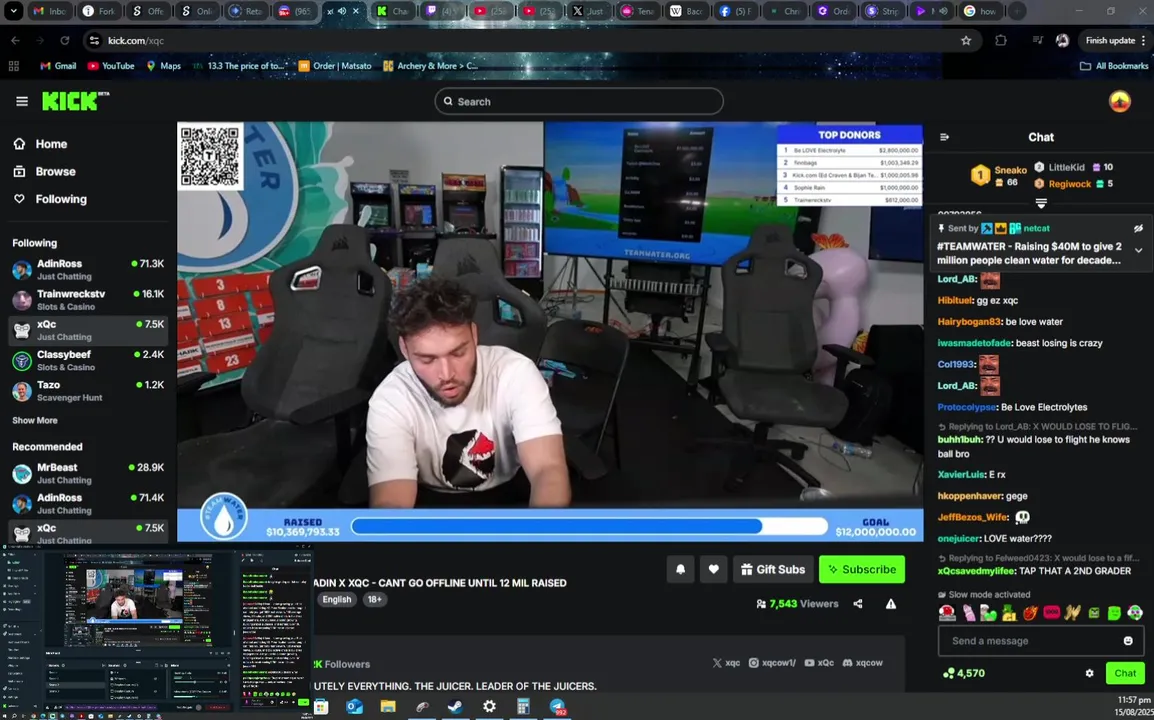Click Finish update button in Chrome
This screenshot has height=720, width=1154.
click(1114, 40)
